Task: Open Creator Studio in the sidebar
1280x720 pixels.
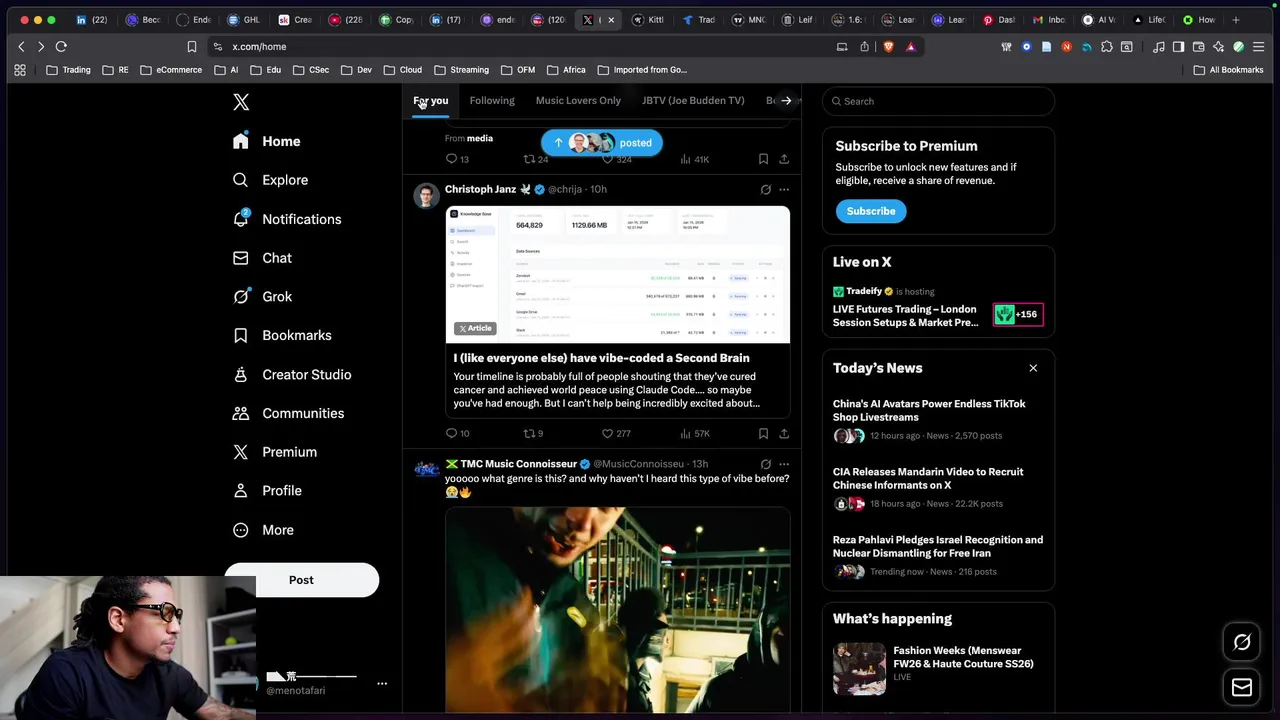Action: click(292, 375)
